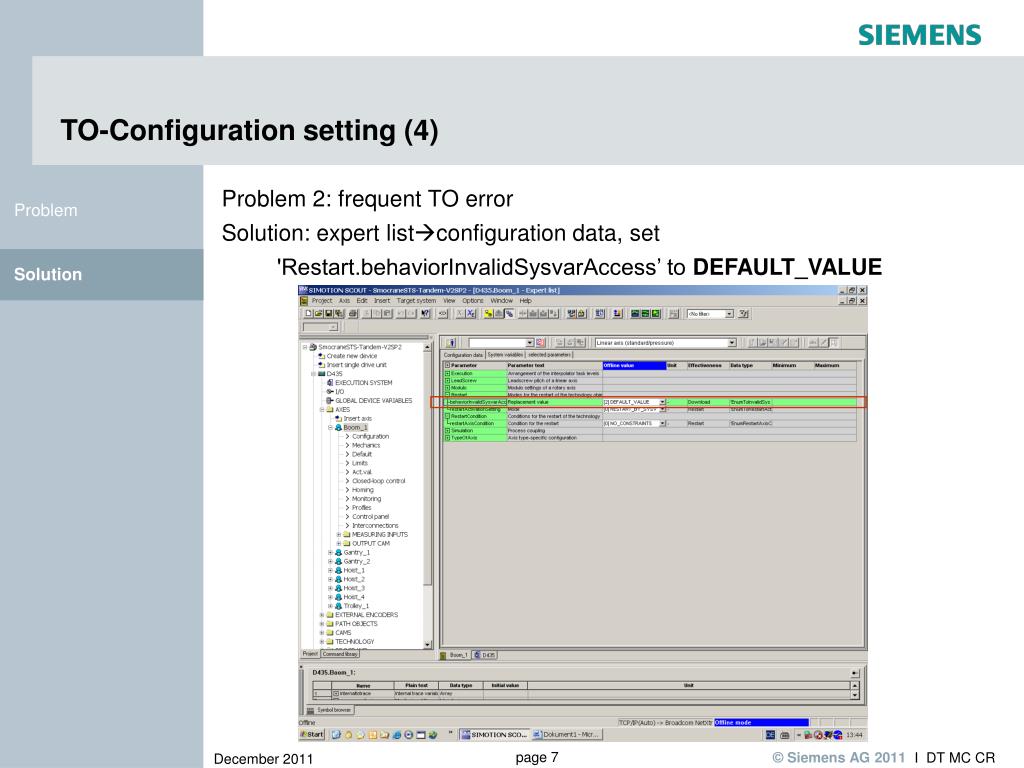Image resolution: width=1024 pixels, height=768 pixels.
Task: Open the Symbol browser tab
Action: 330,710
